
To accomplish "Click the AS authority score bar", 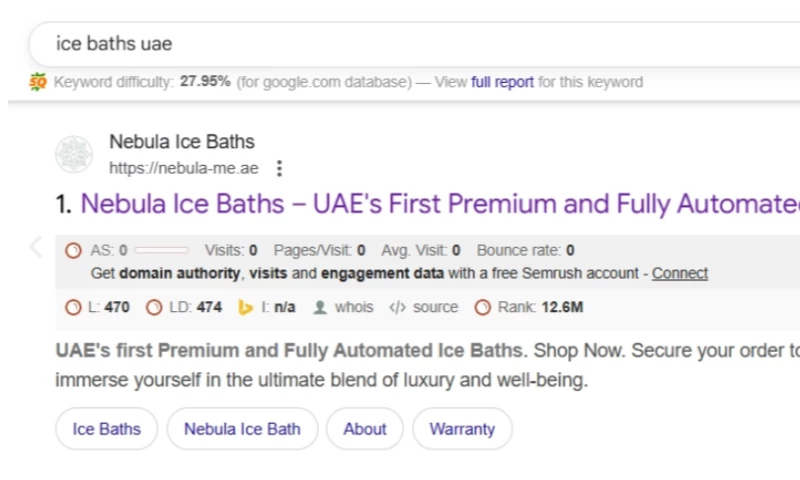I will (161, 250).
